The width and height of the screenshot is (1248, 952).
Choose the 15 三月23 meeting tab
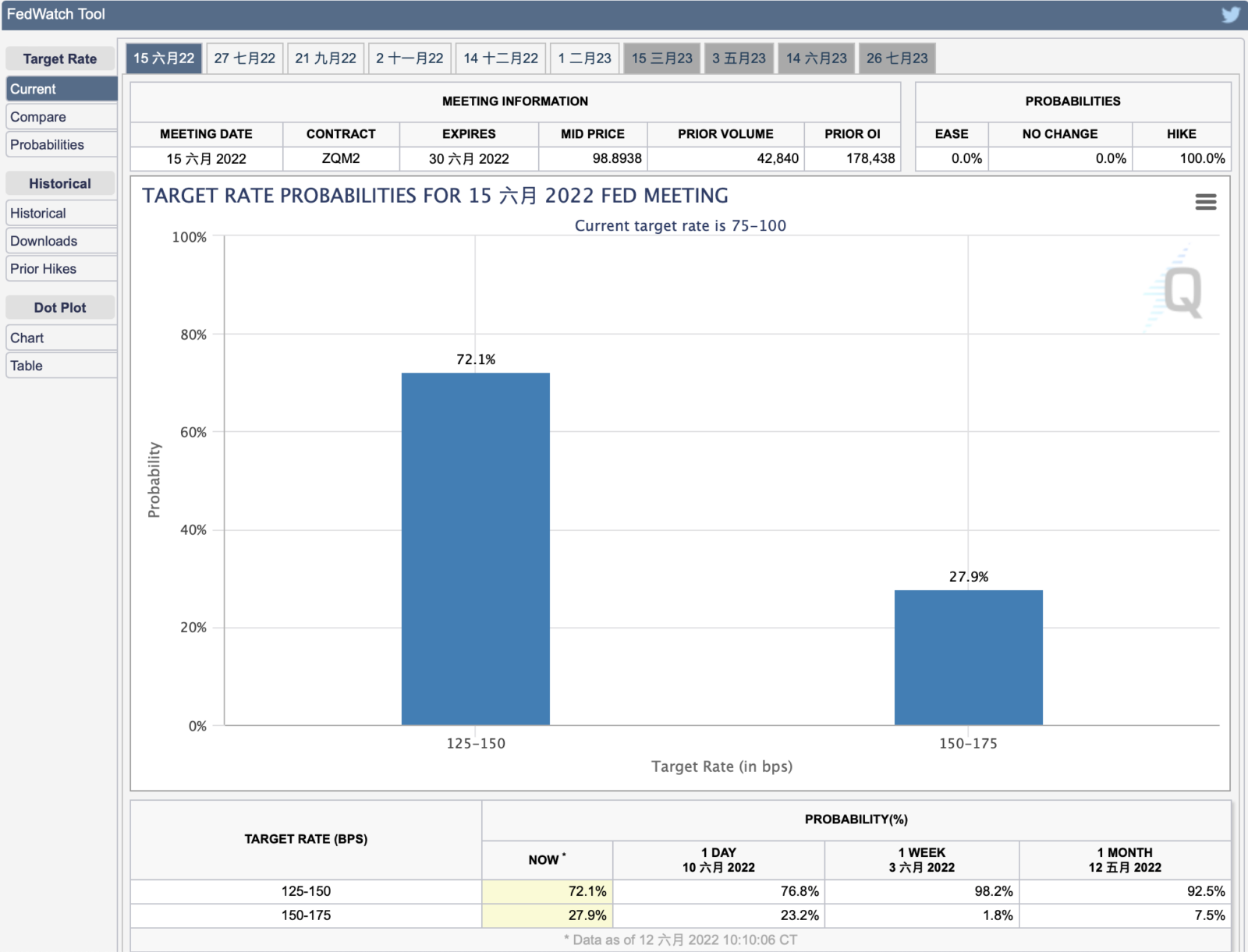click(661, 58)
